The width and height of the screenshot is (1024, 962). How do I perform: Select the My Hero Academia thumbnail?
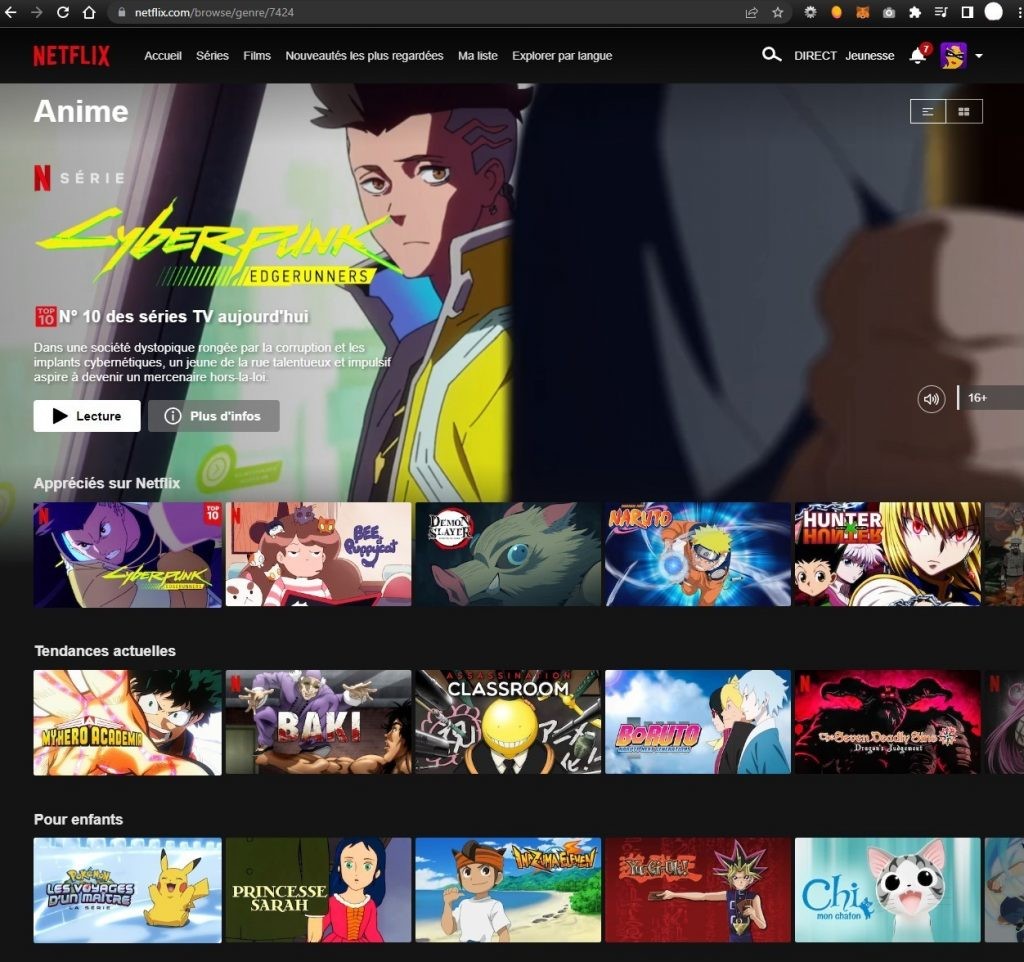click(127, 723)
